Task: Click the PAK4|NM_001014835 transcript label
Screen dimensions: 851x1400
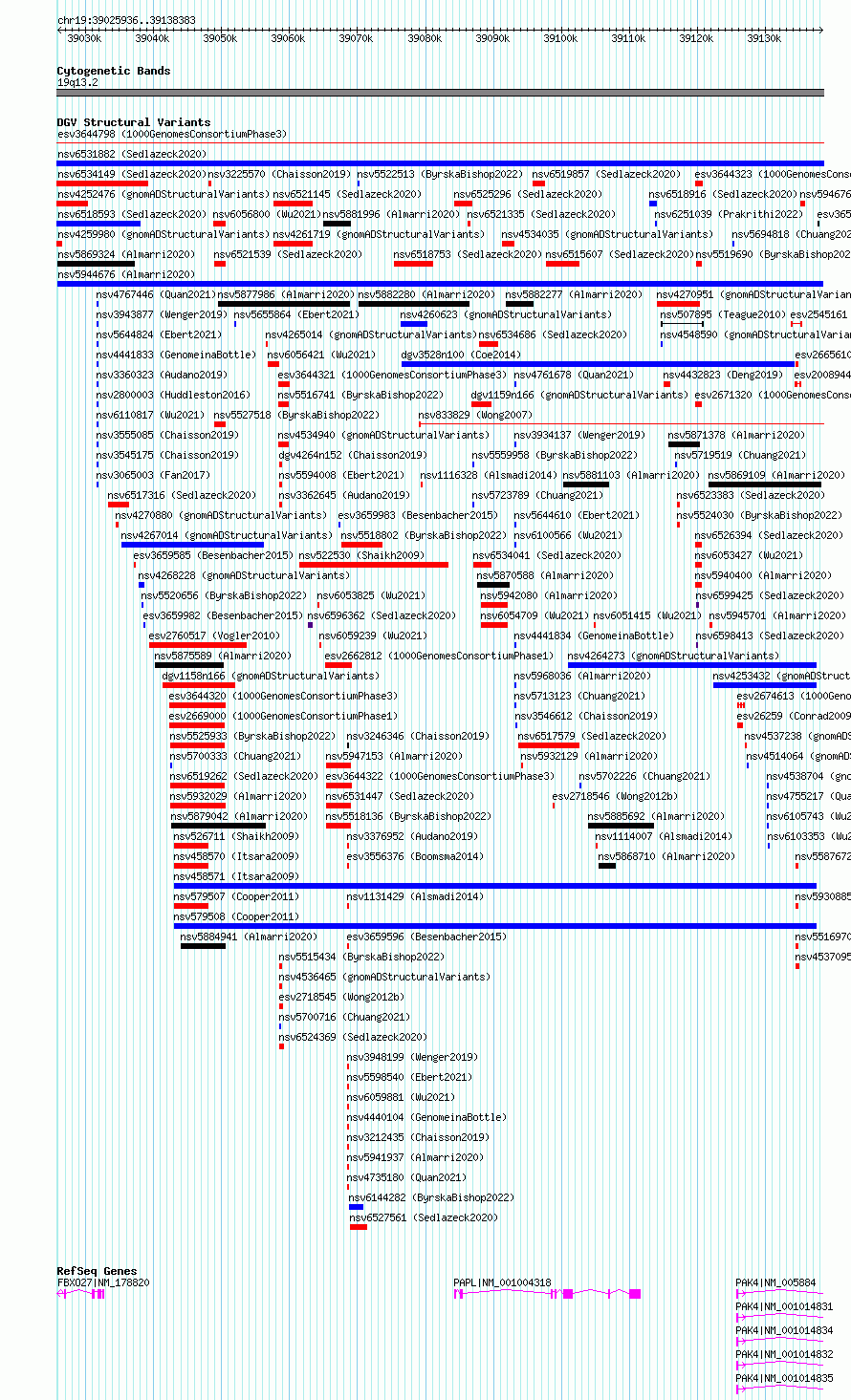Action: click(784, 1378)
